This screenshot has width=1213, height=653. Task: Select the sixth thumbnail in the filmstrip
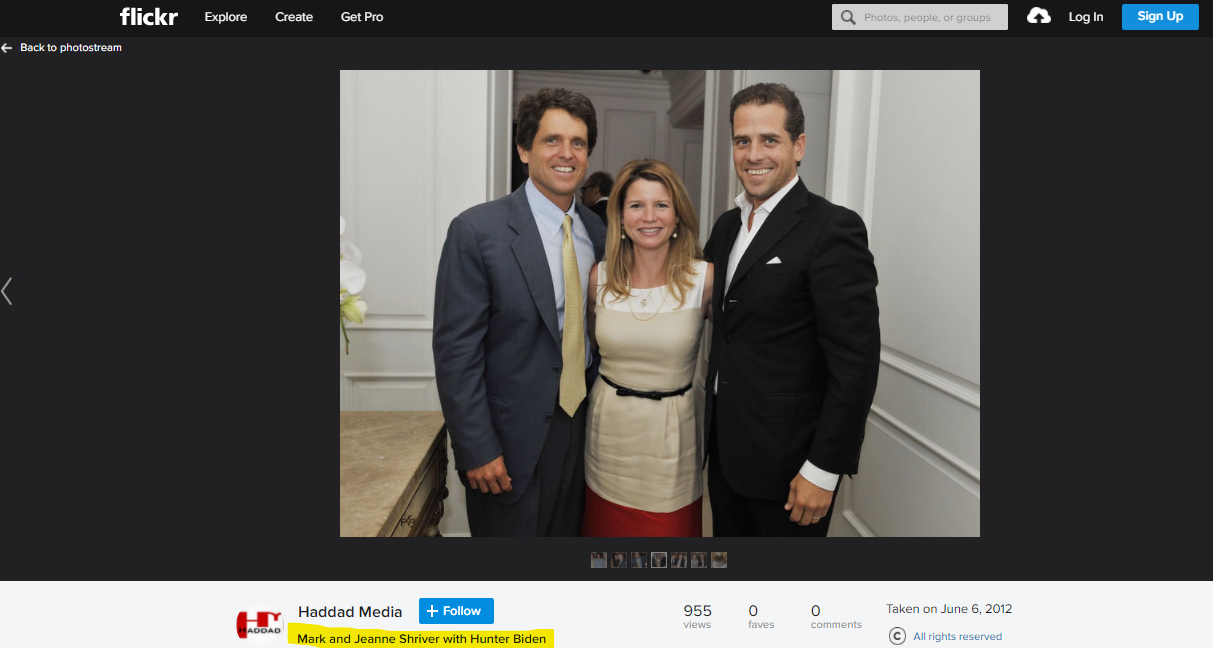tap(699, 560)
